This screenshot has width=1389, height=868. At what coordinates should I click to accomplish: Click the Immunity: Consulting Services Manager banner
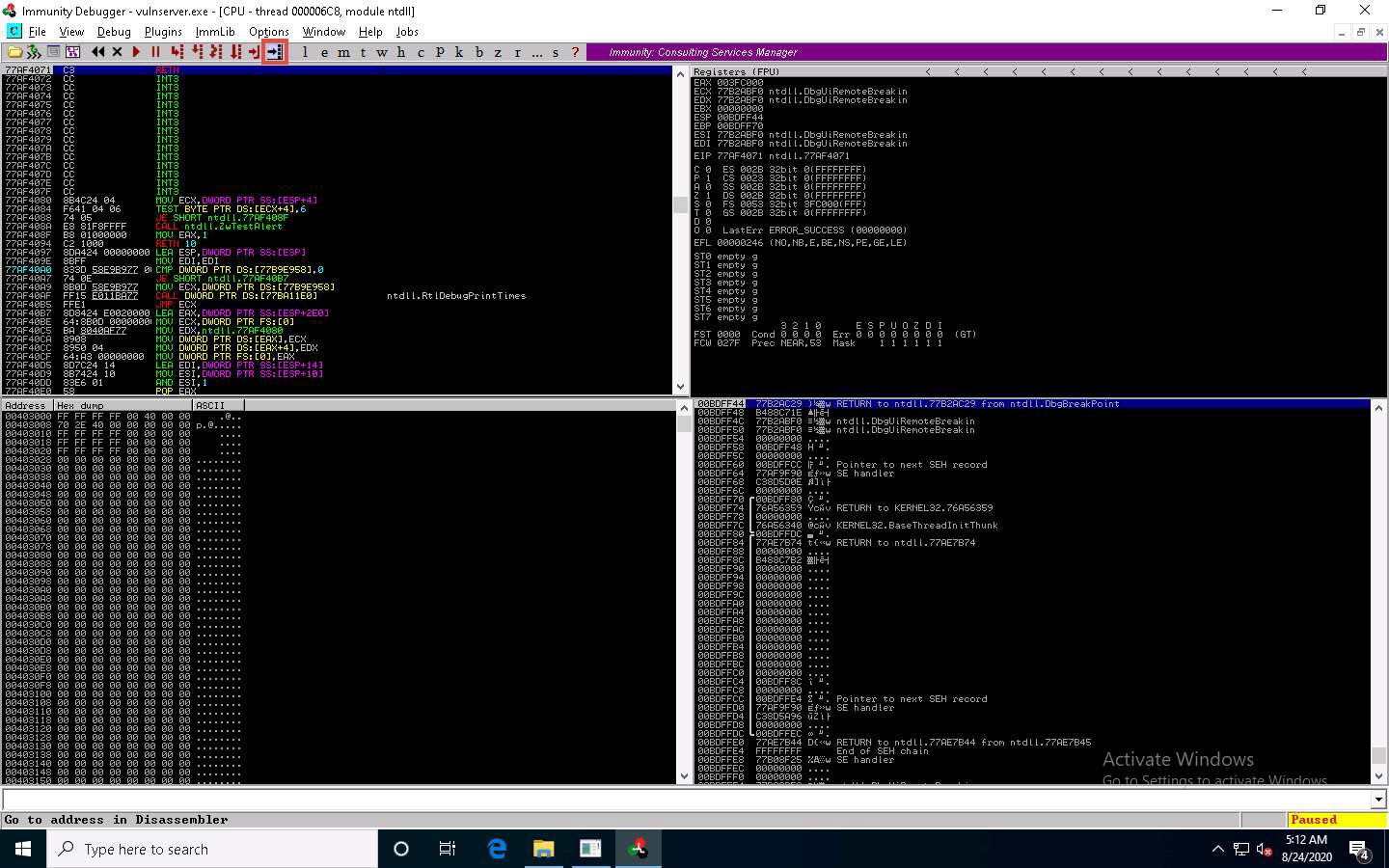click(x=986, y=52)
